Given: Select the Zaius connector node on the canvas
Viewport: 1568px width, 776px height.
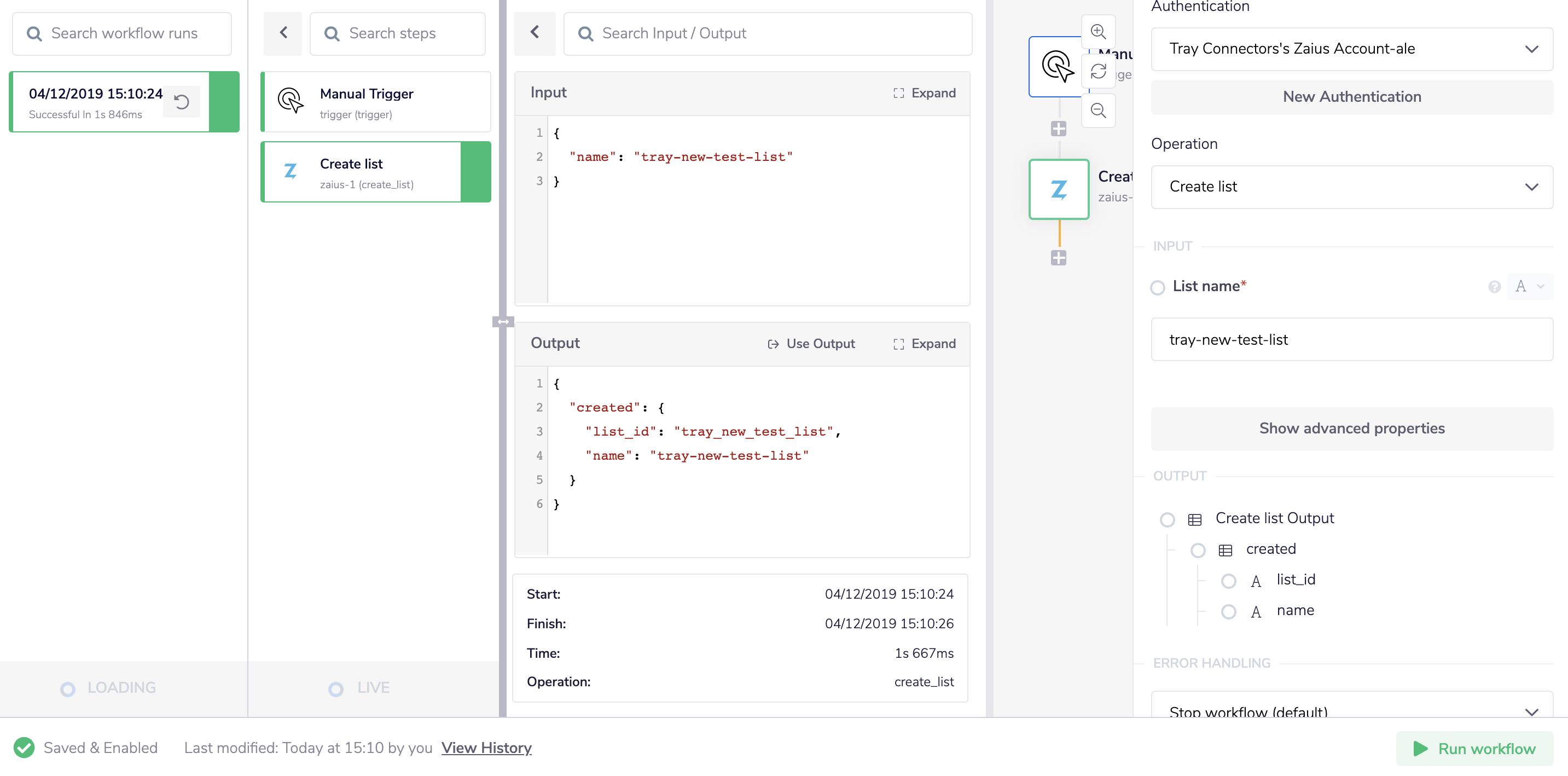Looking at the screenshot, I should pyautogui.click(x=1058, y=189).
